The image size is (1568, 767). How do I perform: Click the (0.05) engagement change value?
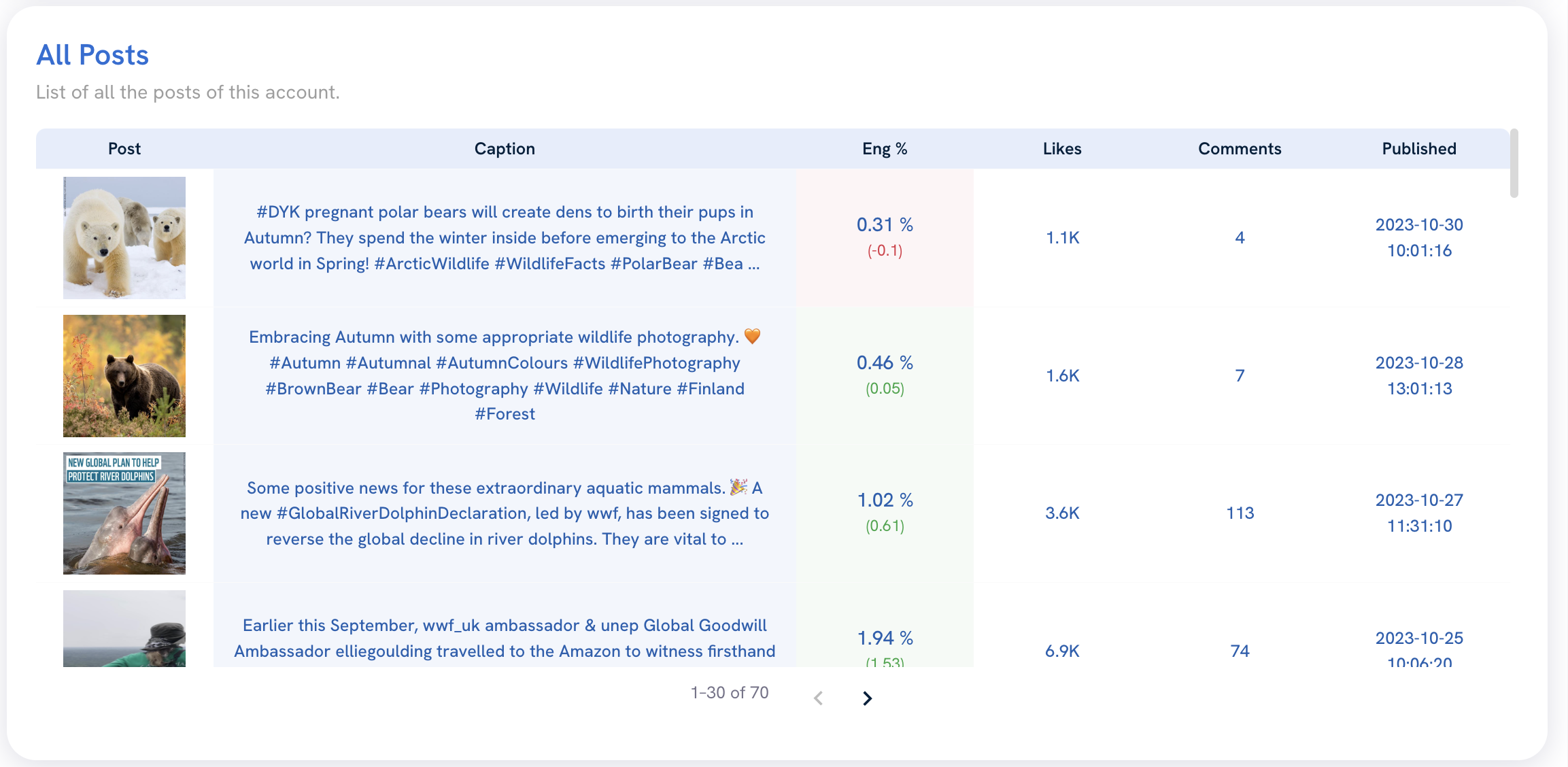point(885,389)
